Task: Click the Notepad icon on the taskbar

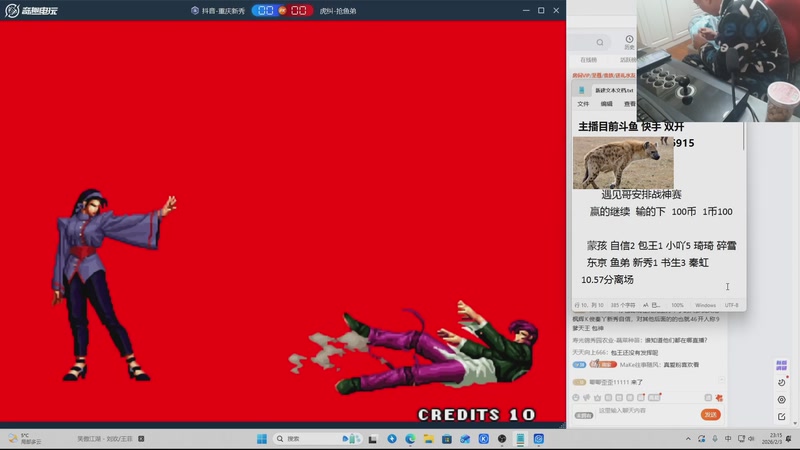Action: 520,439
